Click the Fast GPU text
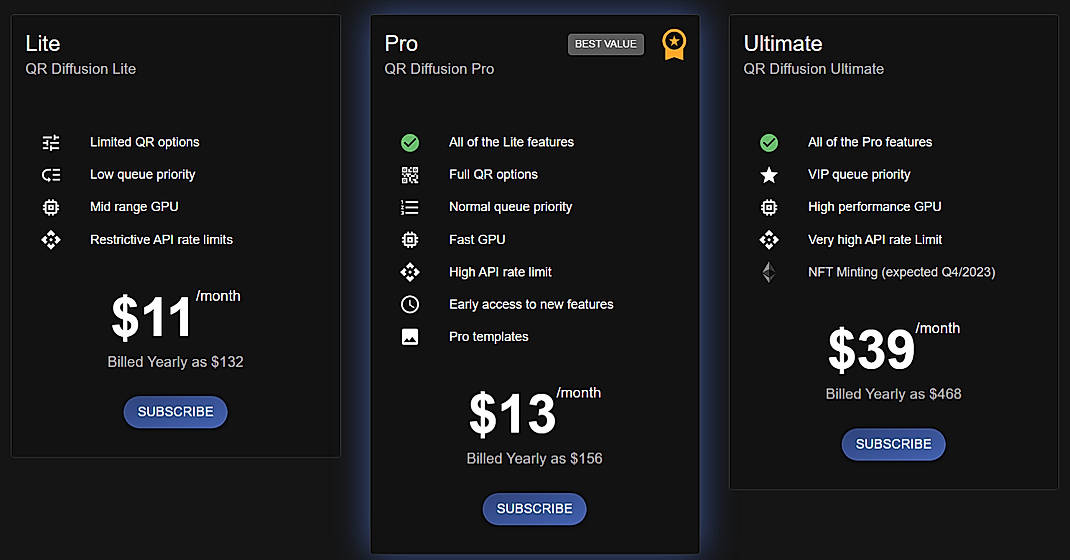The image size is (1070, 560). (x=477, y=239)
